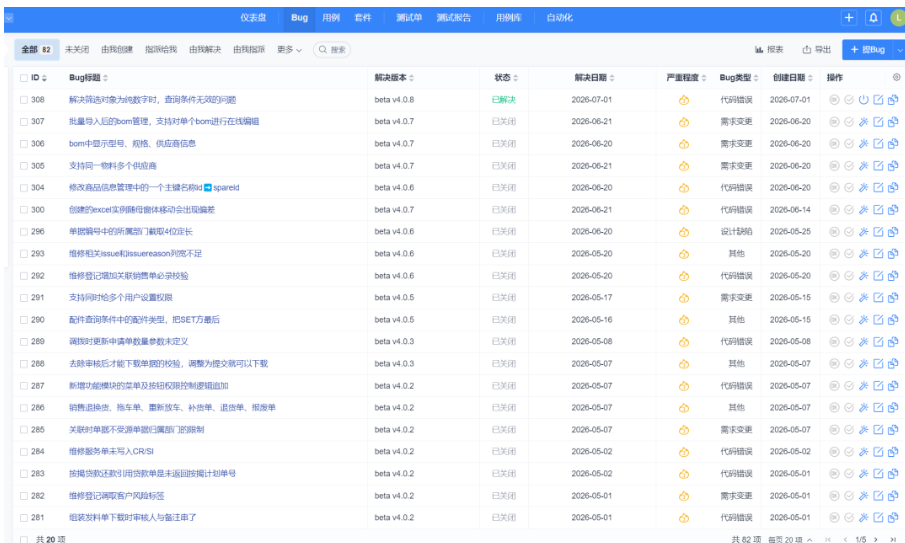Check the checkbox for bug 284
The image size is (905, 543).
tap(24, 452)
